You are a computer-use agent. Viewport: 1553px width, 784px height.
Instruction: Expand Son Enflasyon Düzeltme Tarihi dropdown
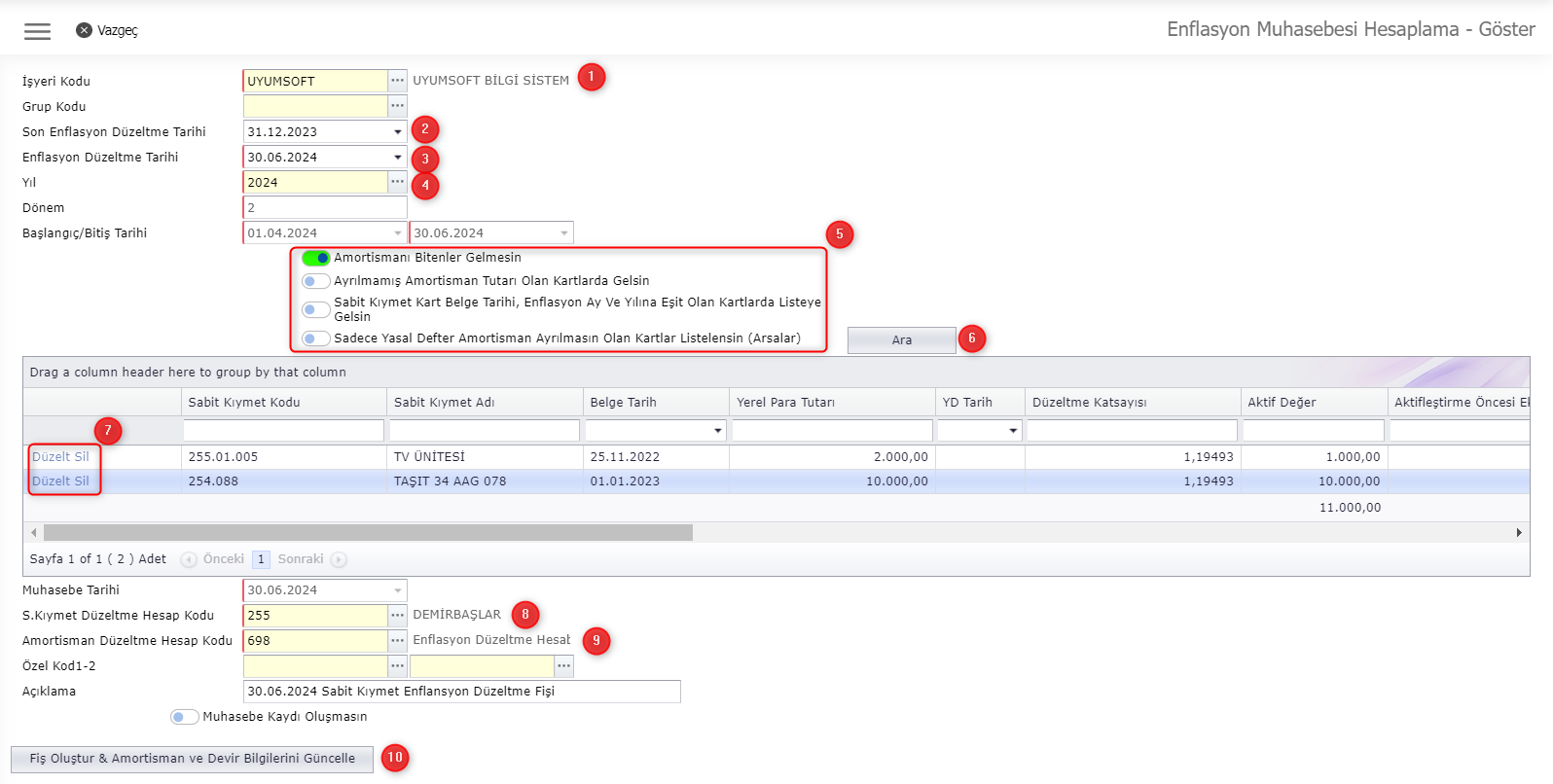[397, 131]
